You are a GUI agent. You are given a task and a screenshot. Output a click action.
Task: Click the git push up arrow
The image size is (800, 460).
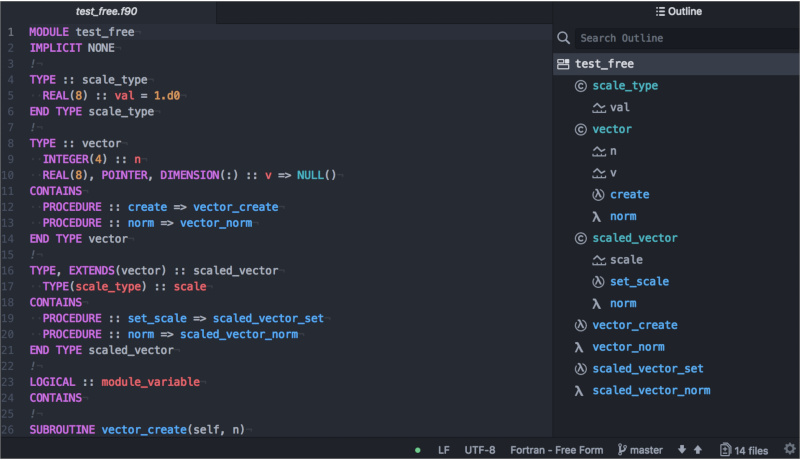click(x=698, y=450)
